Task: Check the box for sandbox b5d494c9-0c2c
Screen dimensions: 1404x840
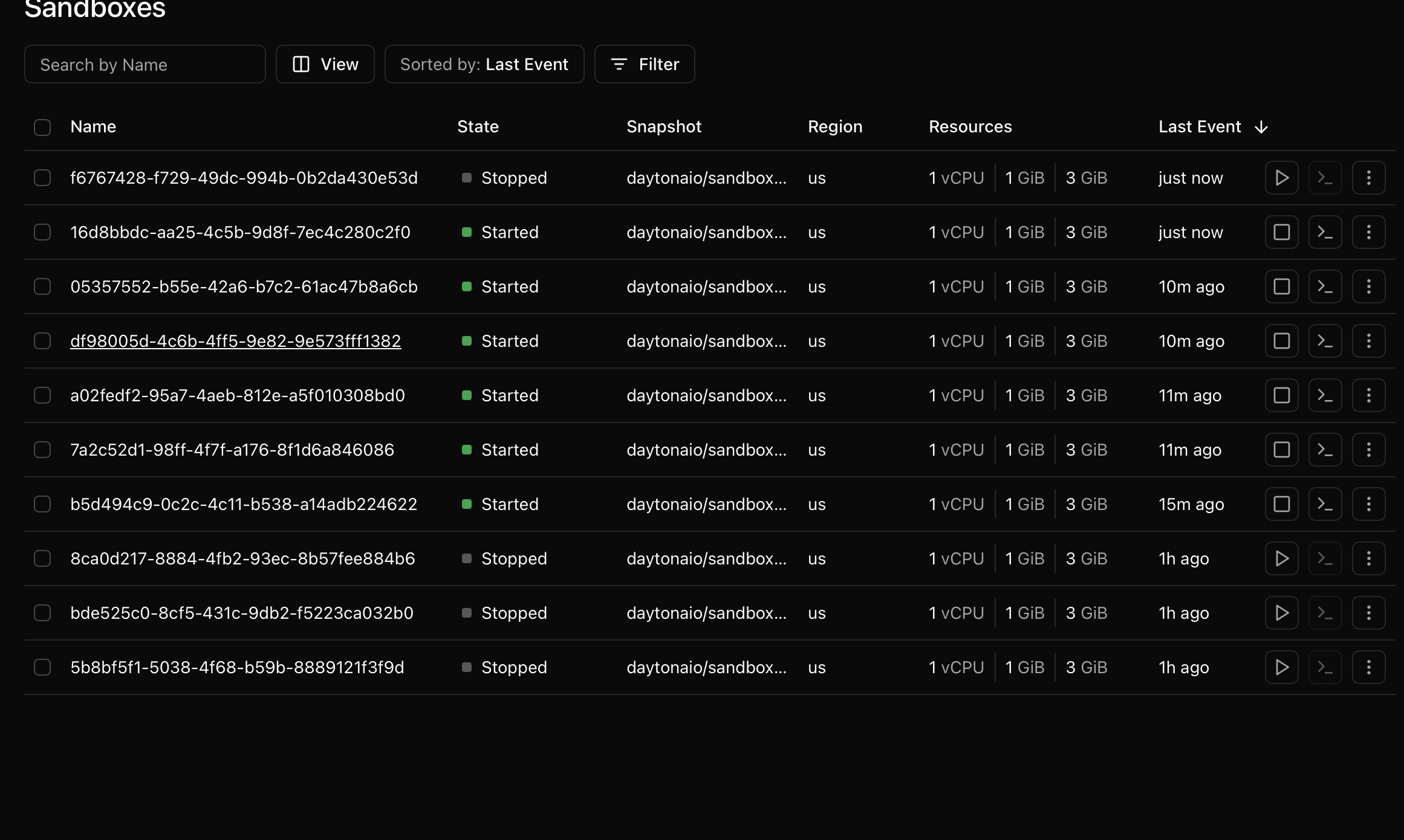Action: 42,504
